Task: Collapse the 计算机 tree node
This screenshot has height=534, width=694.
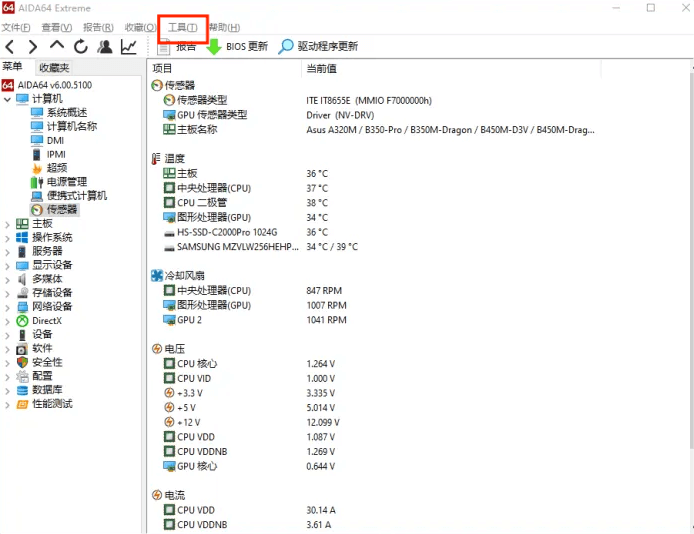Action: 7,99
